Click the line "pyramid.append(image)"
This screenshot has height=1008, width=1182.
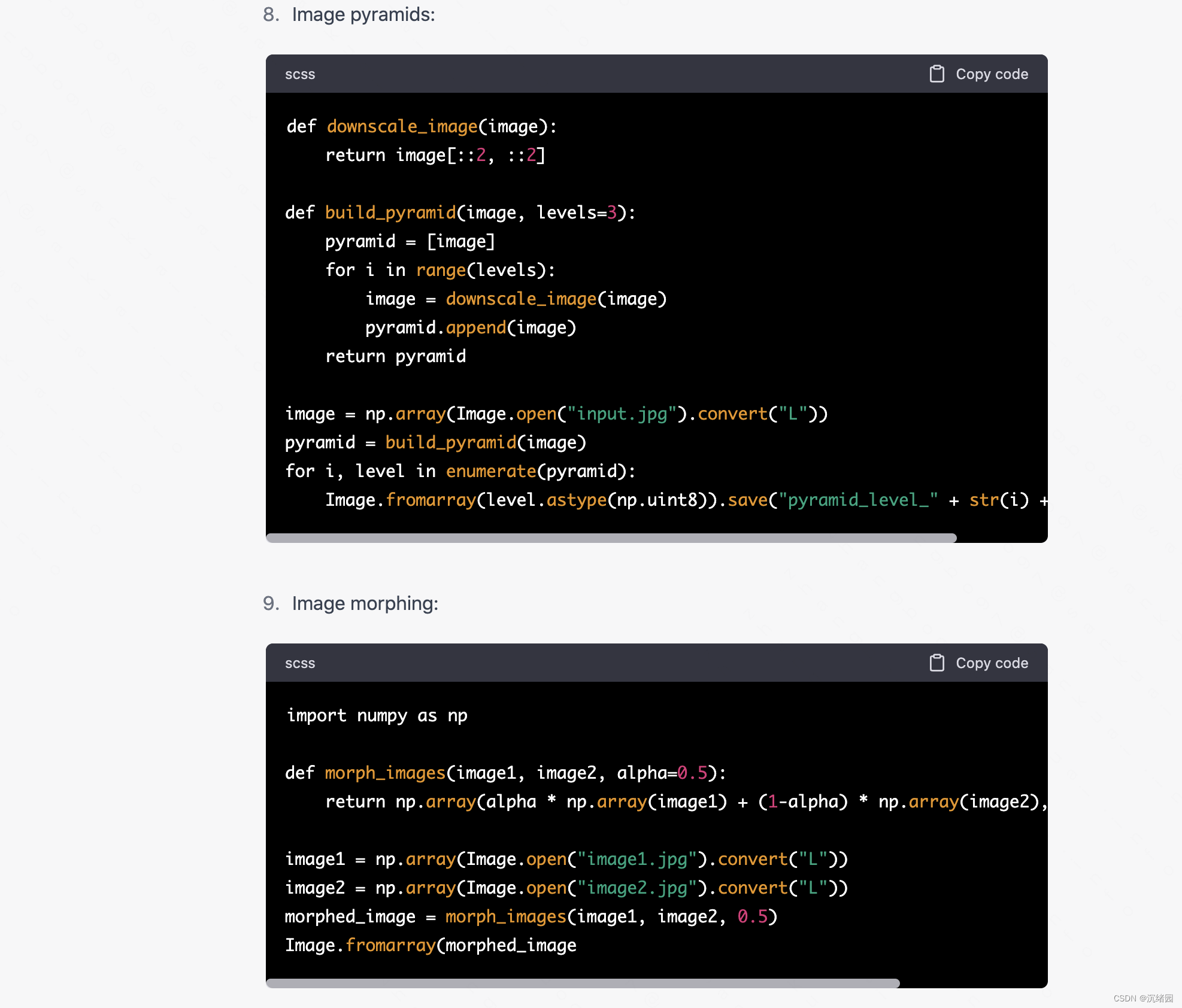point(471,327)
